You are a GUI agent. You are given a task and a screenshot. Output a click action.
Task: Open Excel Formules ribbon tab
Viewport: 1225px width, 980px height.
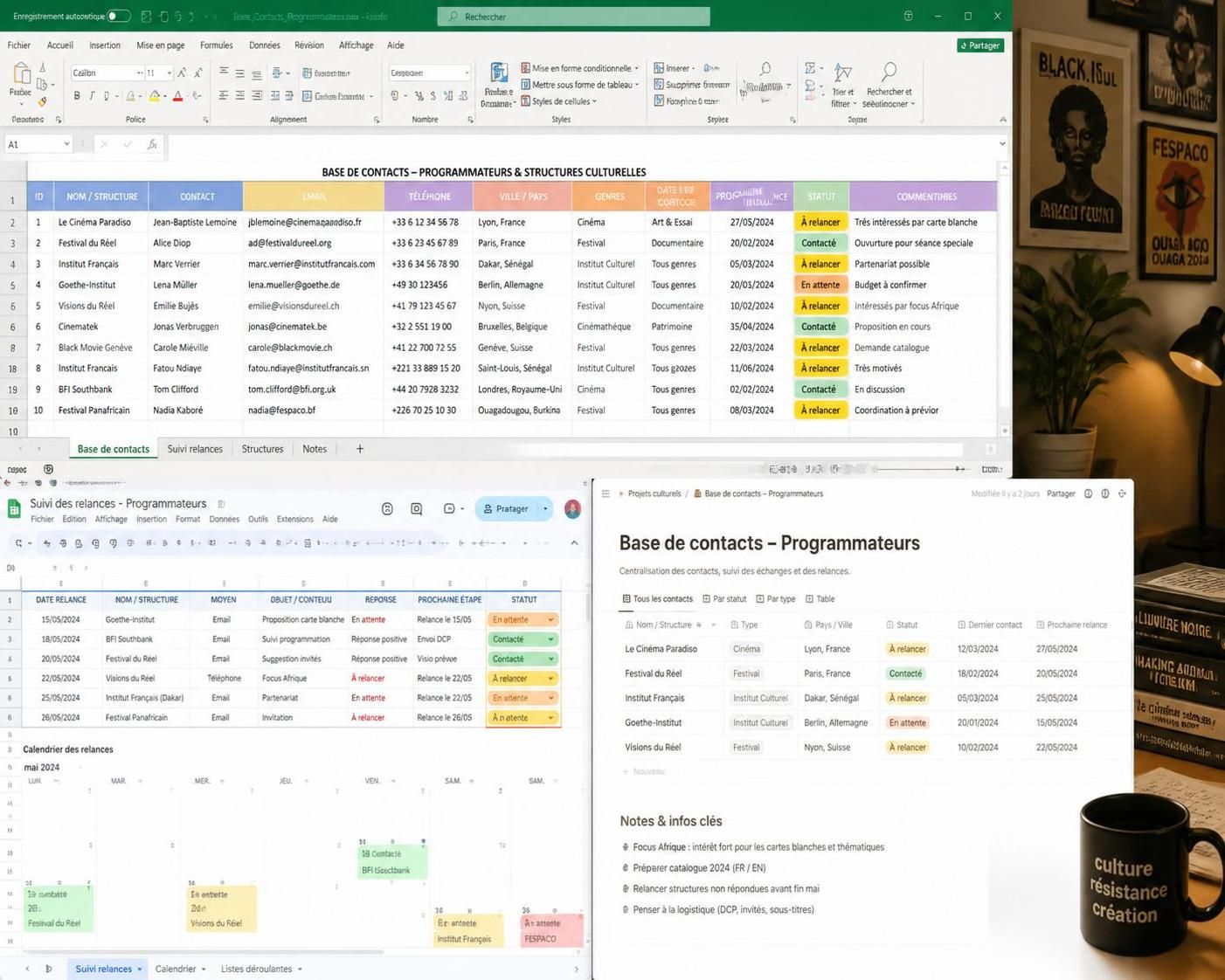[217, 45]
